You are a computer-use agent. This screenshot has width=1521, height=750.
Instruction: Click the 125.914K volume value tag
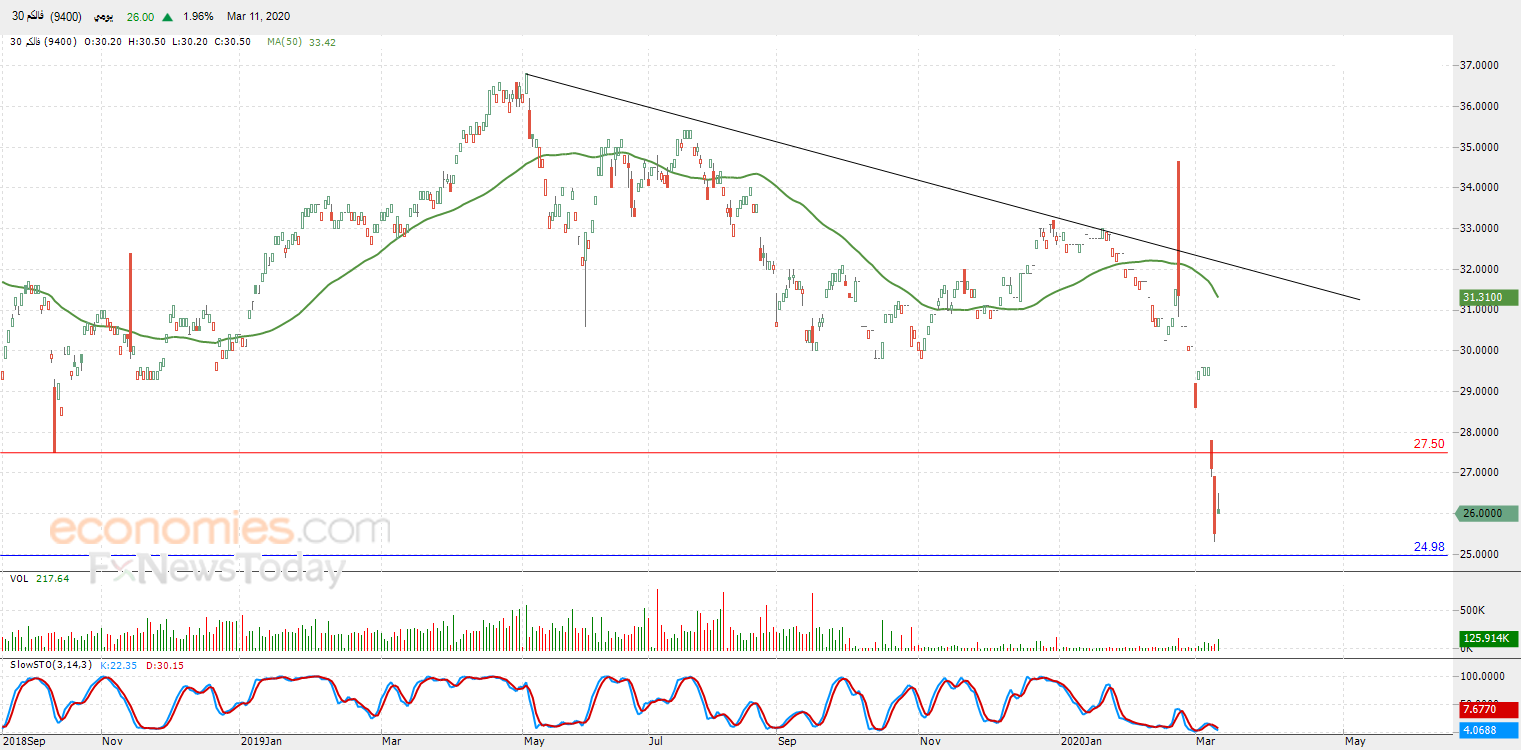pyautogui.click(x=1488, y=638)
